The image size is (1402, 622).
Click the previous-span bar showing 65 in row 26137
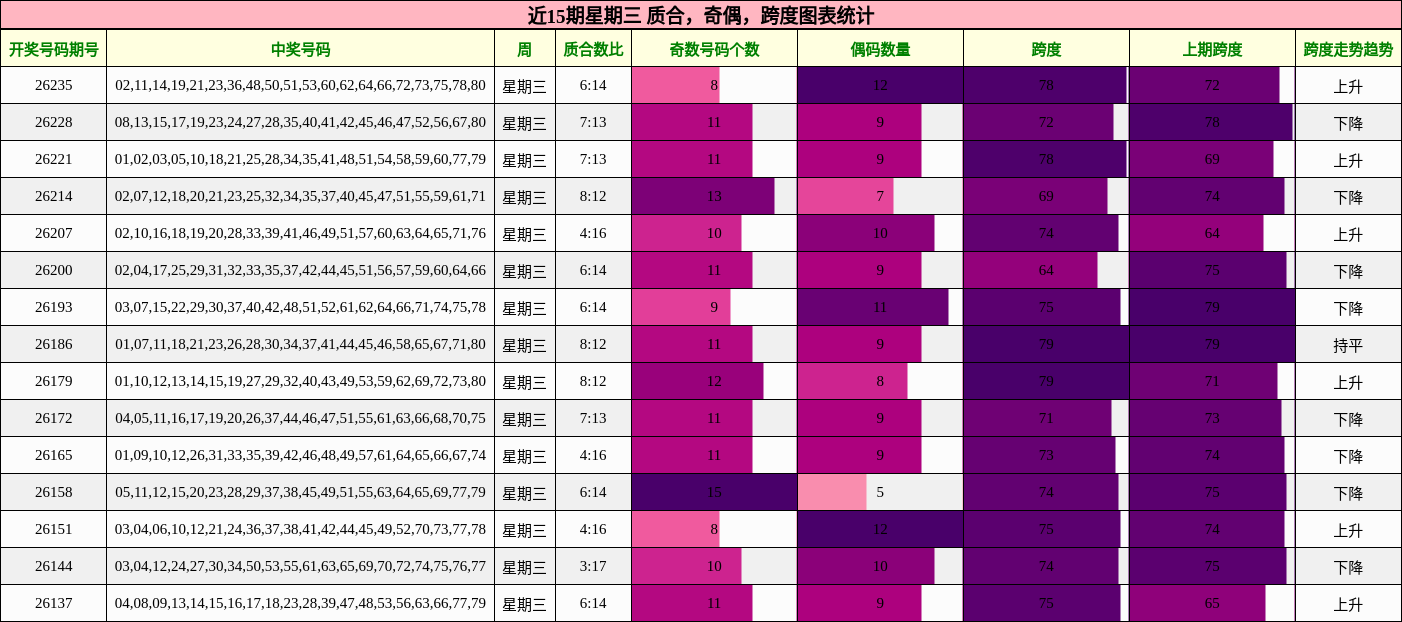1198,603
